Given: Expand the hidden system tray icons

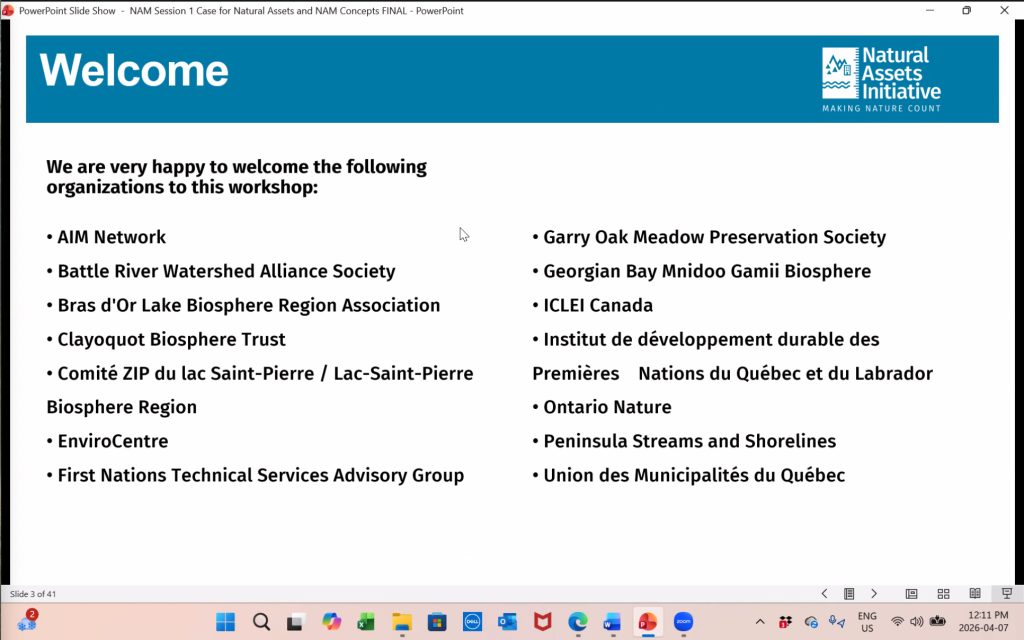Looking at the screenshot, I should [x=760, y=622].
